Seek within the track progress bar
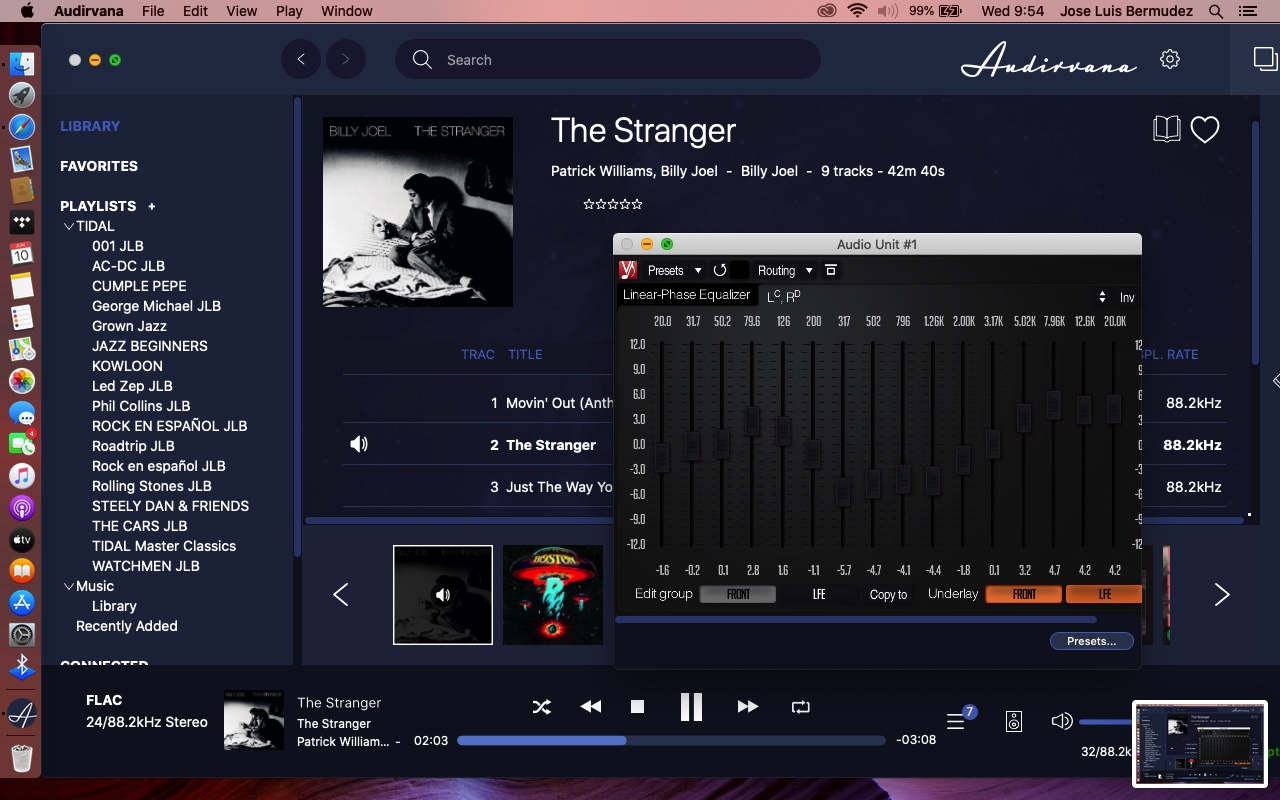The image size is (1280, 800). [x=671, y=741]
